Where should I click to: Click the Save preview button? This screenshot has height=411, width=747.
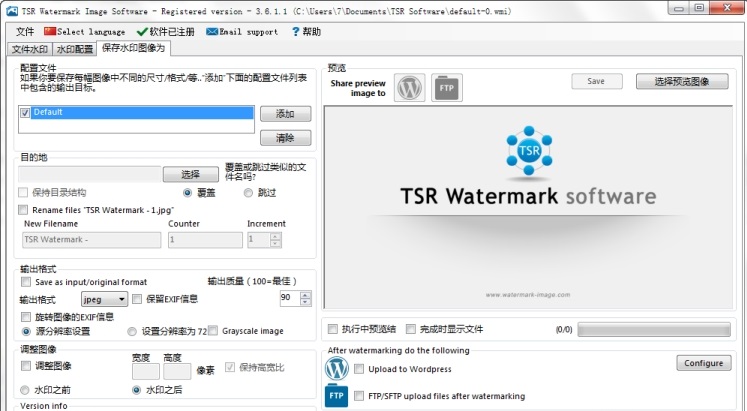(596, 81)
